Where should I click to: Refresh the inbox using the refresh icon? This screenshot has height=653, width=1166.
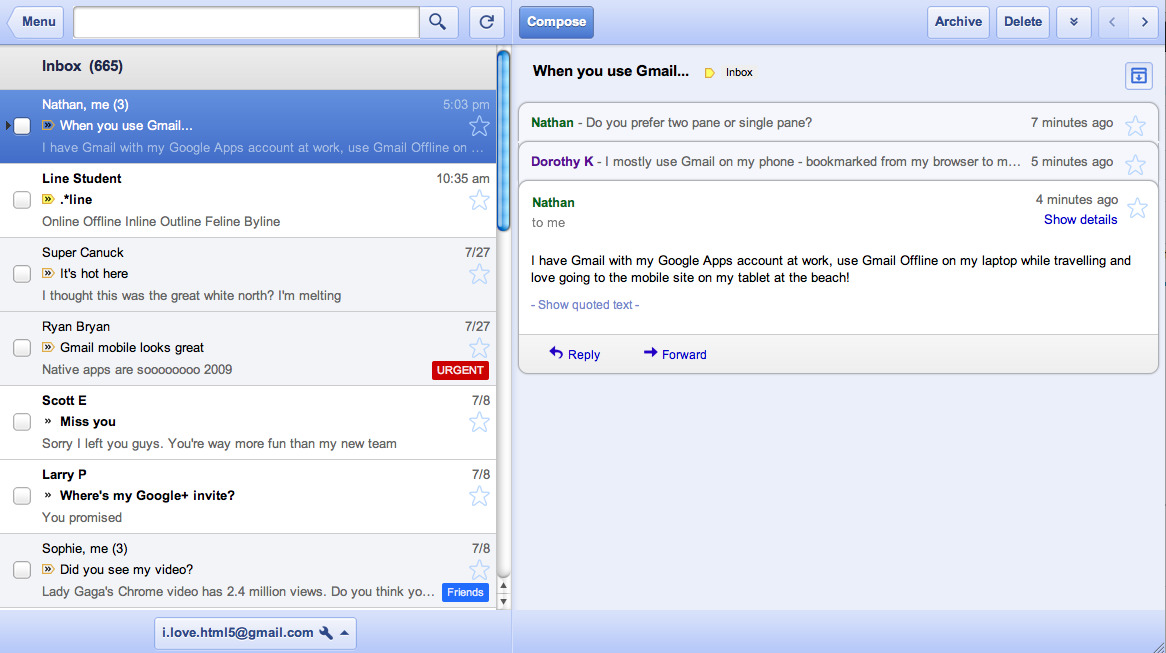coord(487,21)
